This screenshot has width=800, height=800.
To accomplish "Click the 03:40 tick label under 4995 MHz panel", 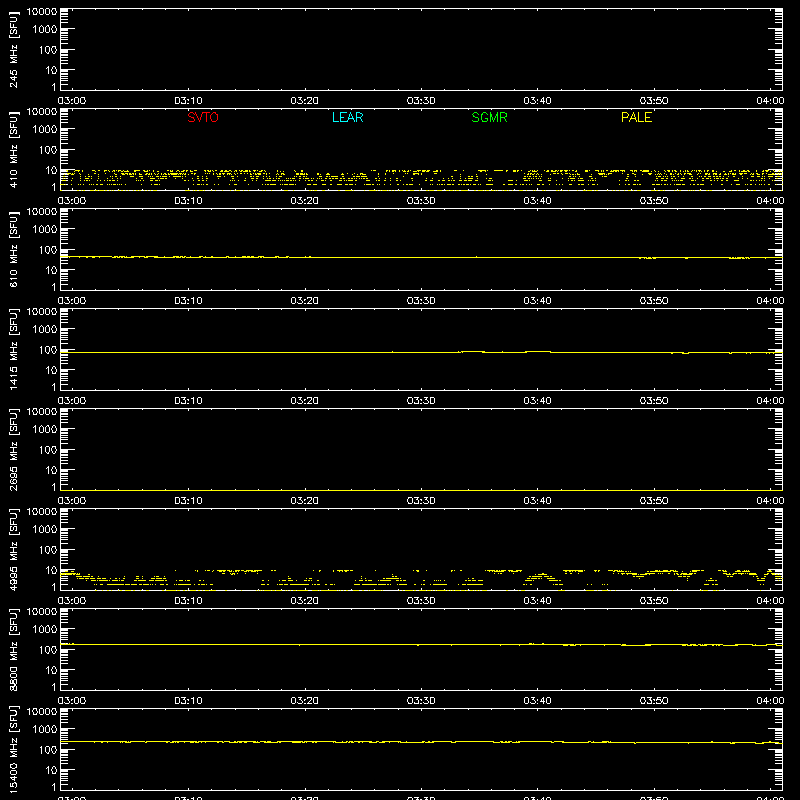I will click(x=537, y=601).
